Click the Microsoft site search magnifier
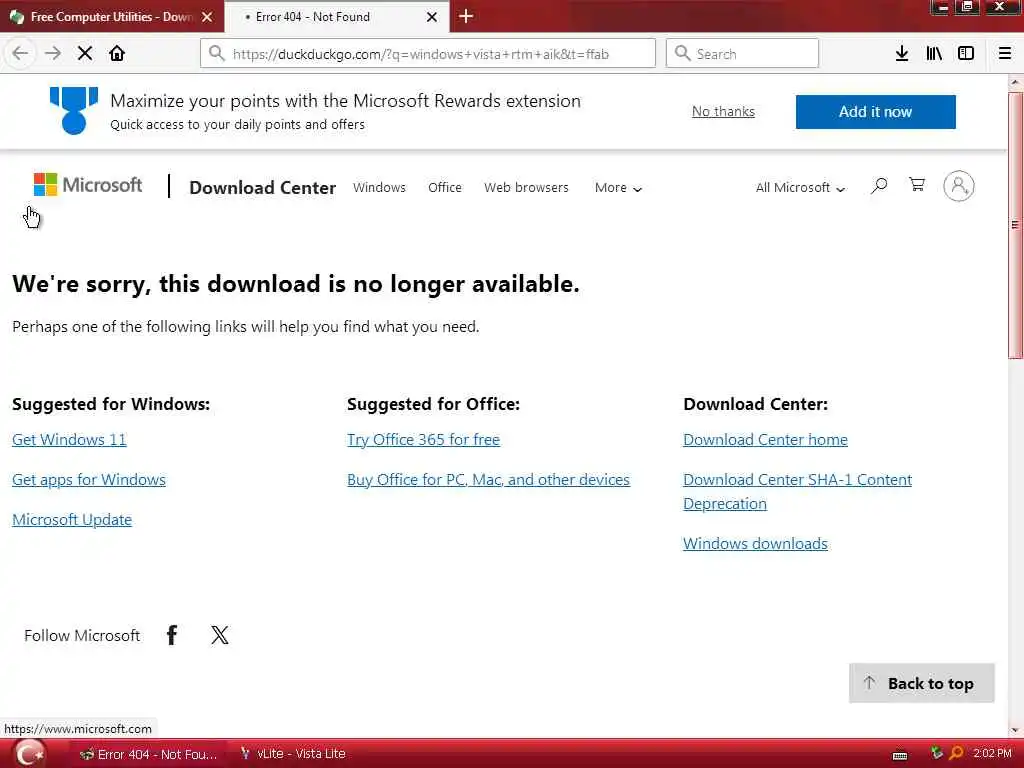1024x768 pixels. pyautogui.click(x=879, y=186)
